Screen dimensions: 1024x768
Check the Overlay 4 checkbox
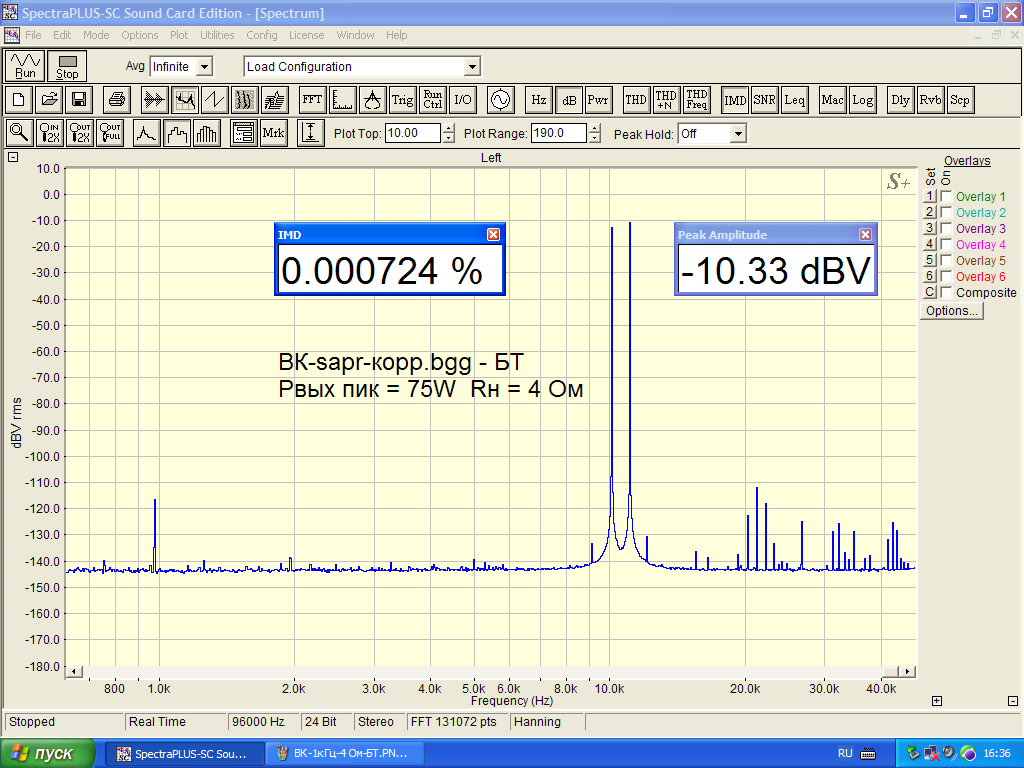pos(946,245)
